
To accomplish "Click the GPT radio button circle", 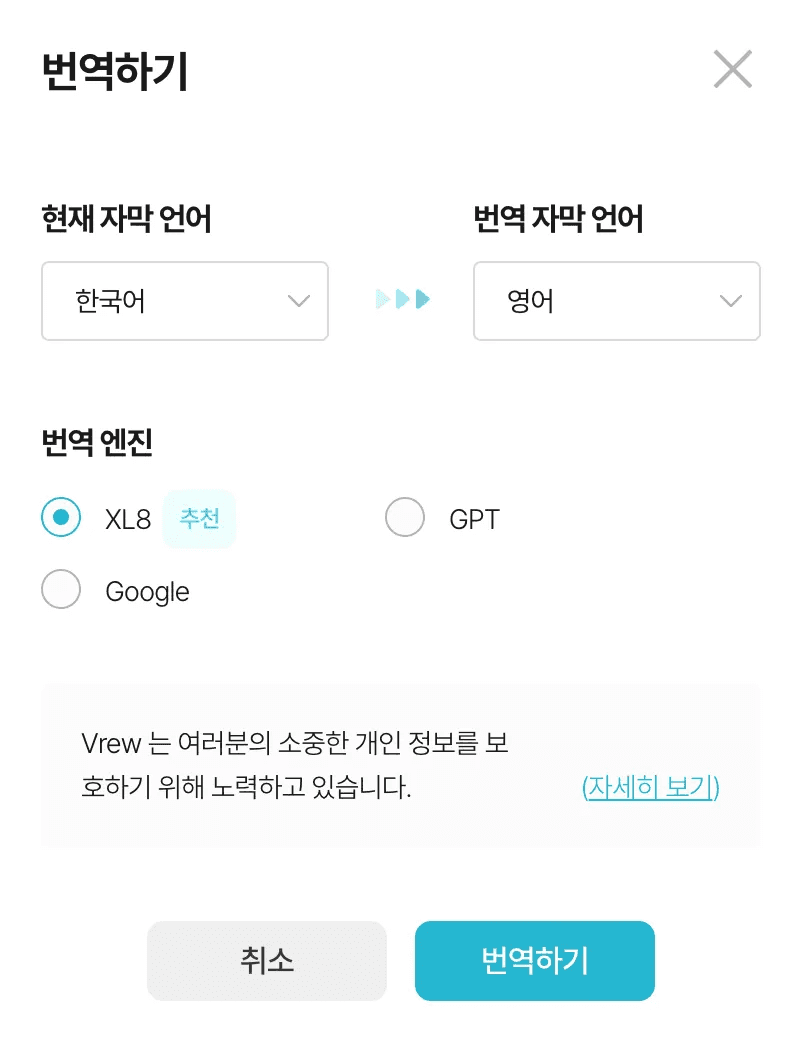I will (405, 518).
